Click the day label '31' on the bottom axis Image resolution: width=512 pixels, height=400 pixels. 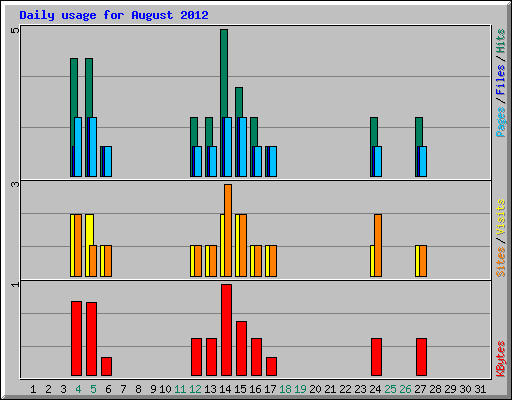(x=480, y=389)
